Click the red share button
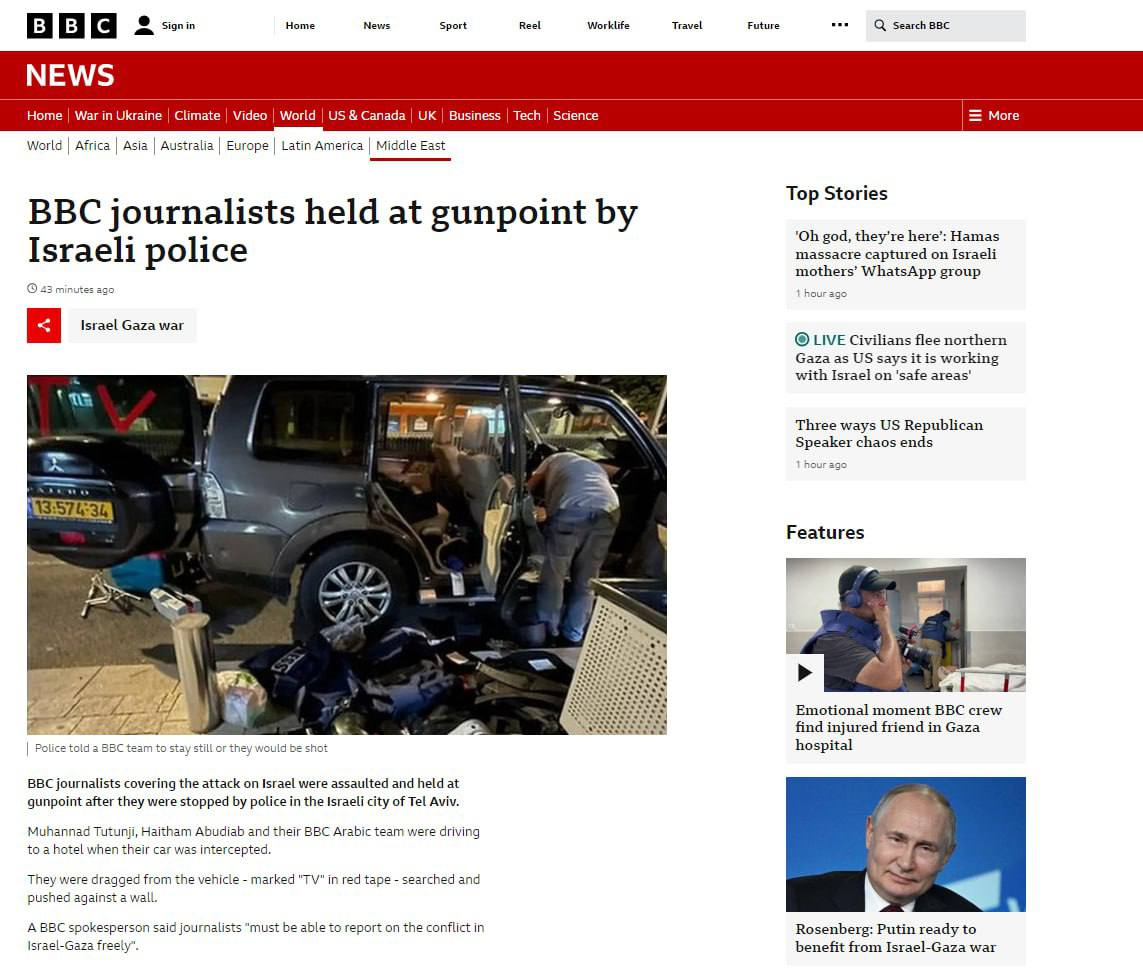 (x=44, y=325)
